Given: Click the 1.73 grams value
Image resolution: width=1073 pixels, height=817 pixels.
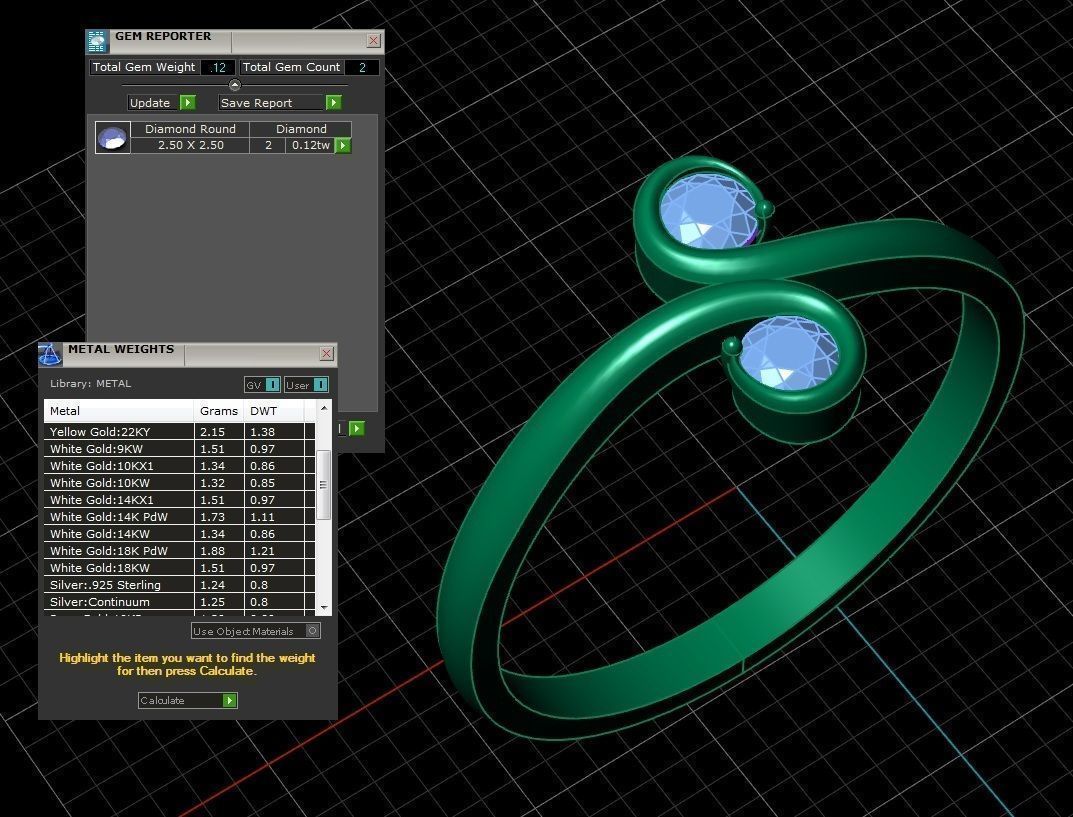Looking at the screenshot, I should [x=212, y=517].
